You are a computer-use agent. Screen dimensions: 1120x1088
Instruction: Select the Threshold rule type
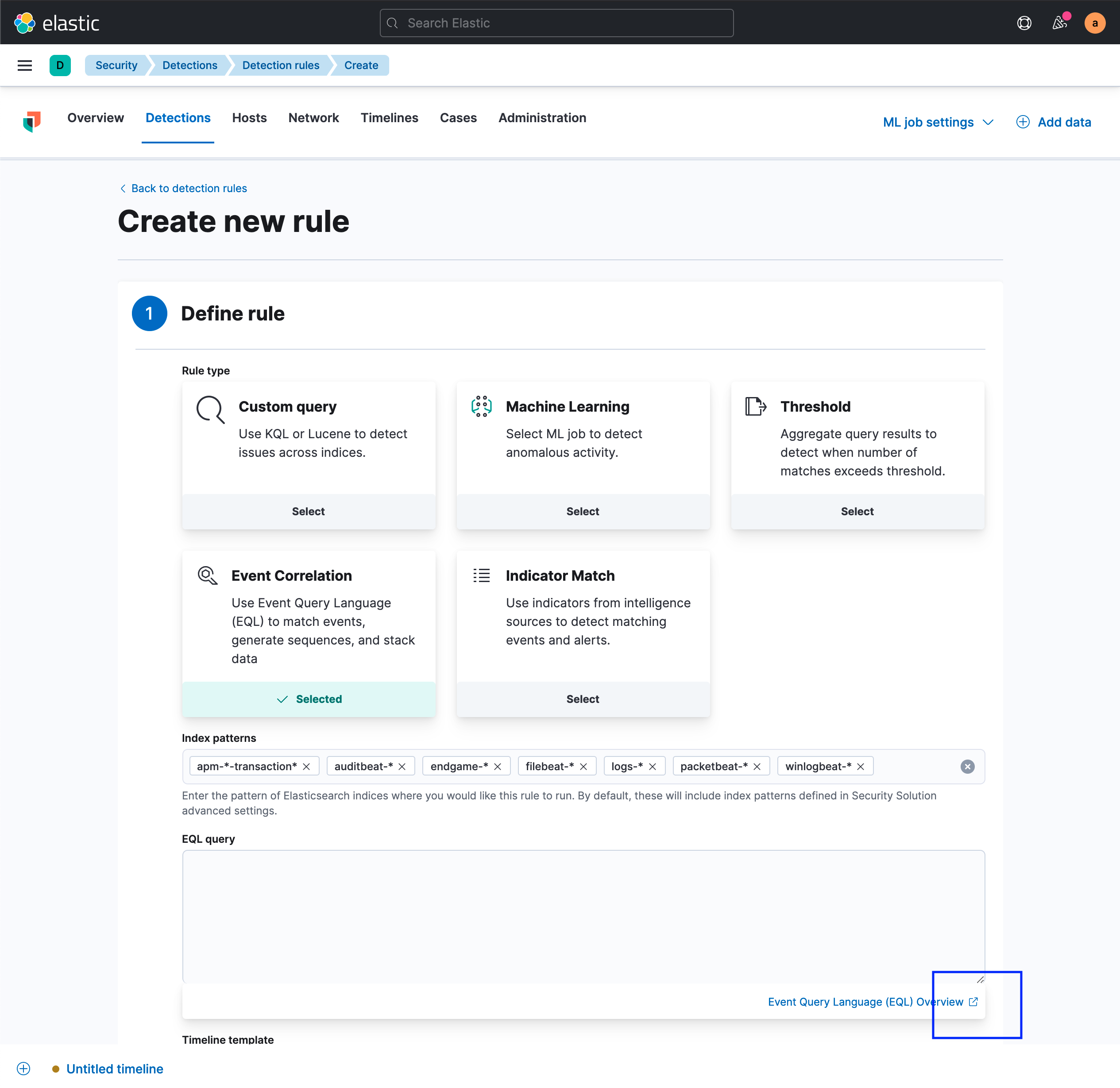tap(857, 511)
